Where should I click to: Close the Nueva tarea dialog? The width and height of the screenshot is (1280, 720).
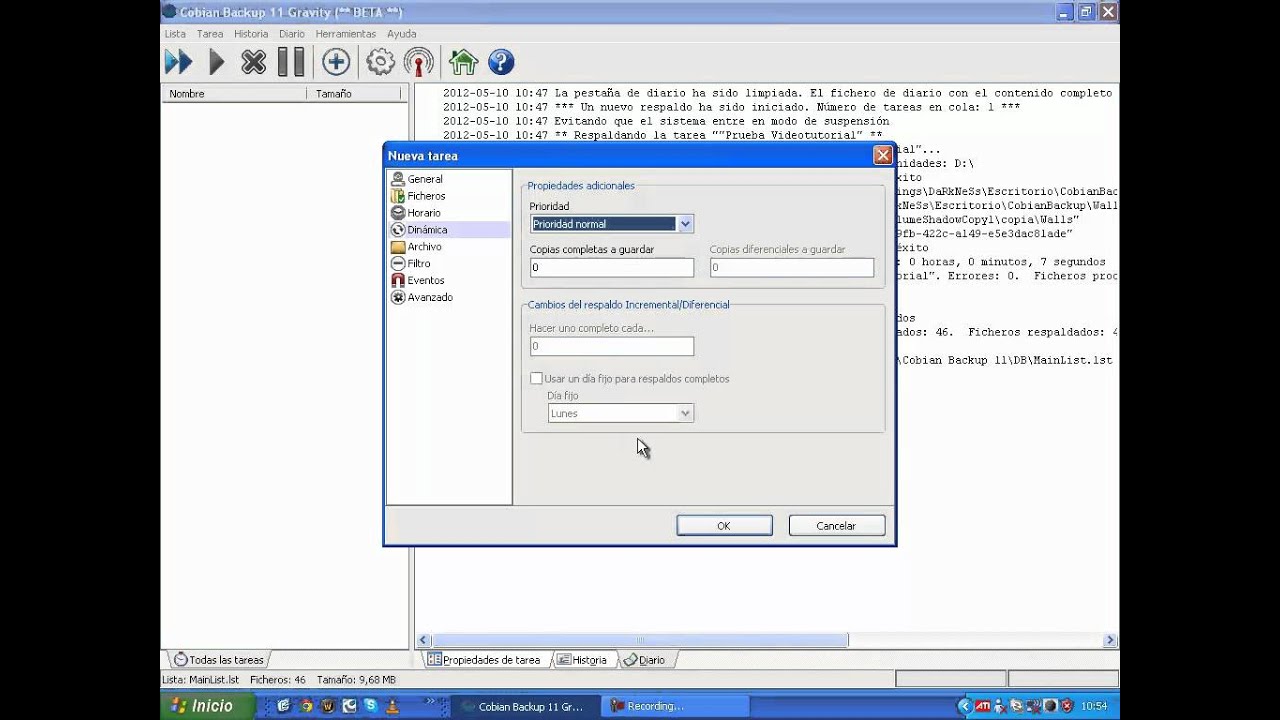(882, 155)
